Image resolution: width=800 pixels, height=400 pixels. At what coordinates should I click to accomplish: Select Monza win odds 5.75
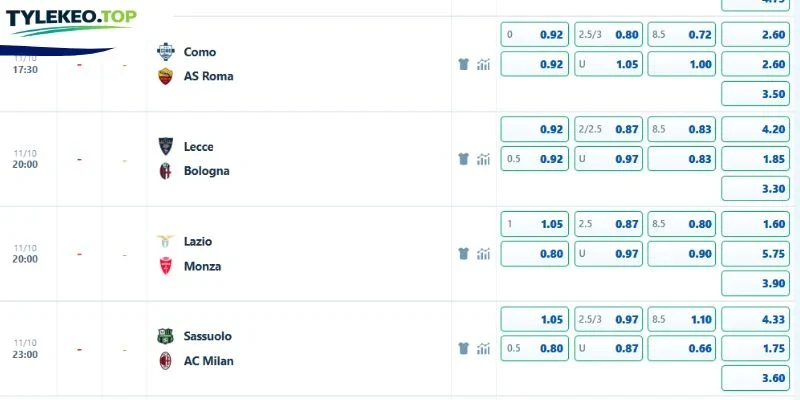[756, 254]
